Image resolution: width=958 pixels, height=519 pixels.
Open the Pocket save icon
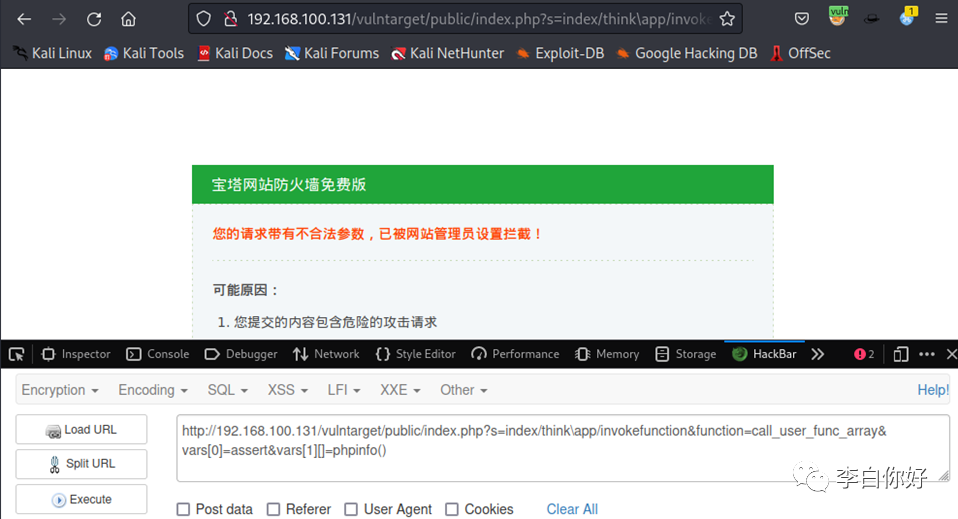click(x=802, y=19)
